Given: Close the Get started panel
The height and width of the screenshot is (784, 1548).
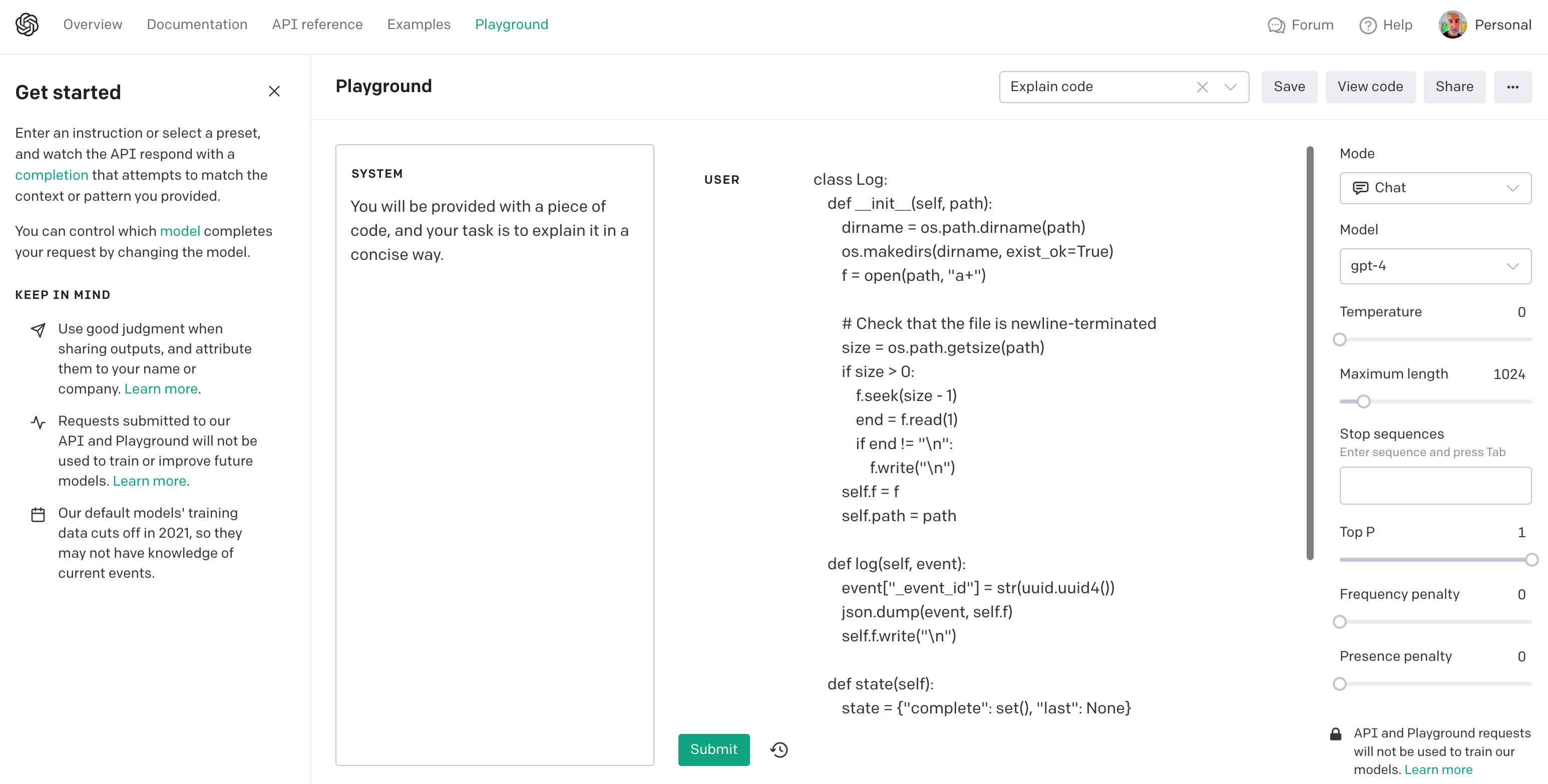Looking at the screenshot, I should tap(274, 91).
